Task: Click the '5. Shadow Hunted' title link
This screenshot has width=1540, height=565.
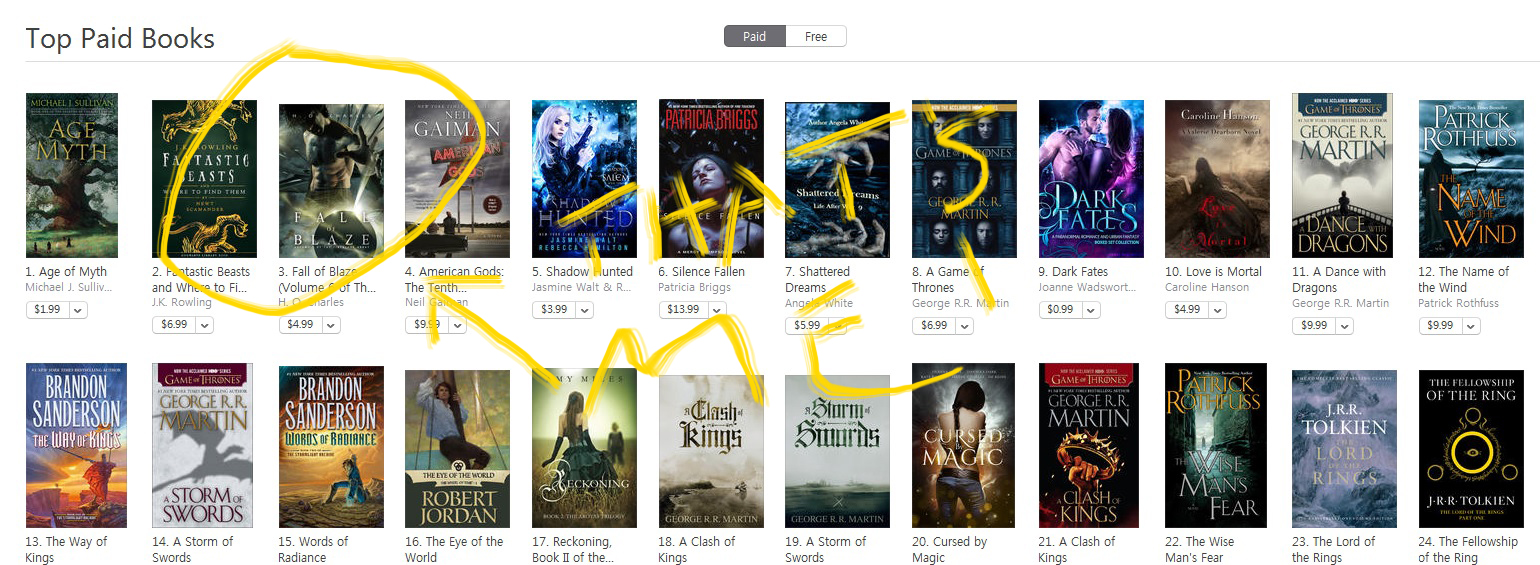Action: point(582,272)
